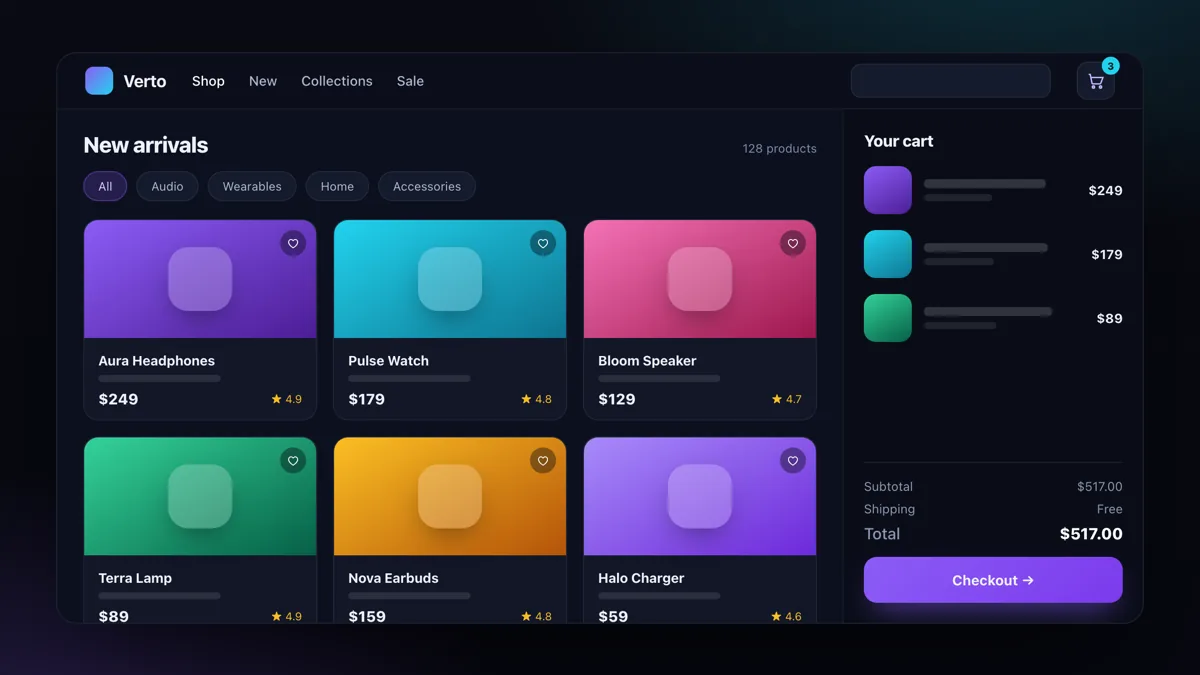
Task: Open Terra Lamp product image
Action: [x=200, y=496]
